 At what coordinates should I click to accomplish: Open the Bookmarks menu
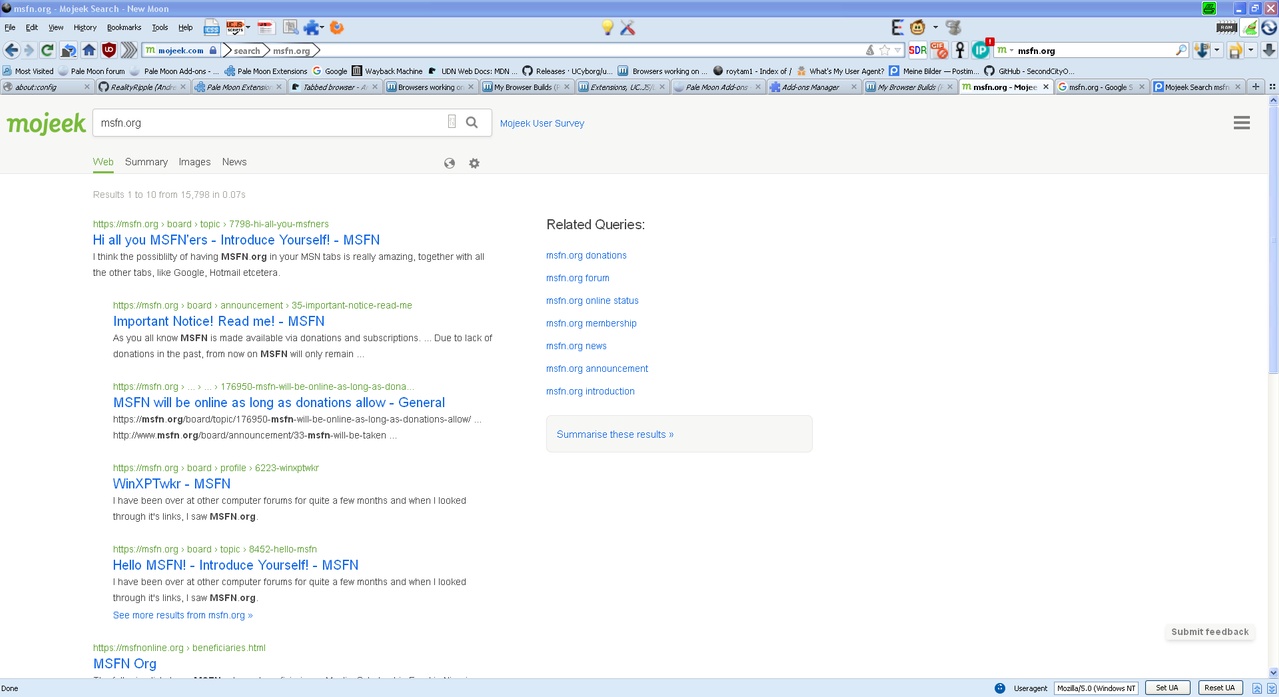[x=124, y=28]
